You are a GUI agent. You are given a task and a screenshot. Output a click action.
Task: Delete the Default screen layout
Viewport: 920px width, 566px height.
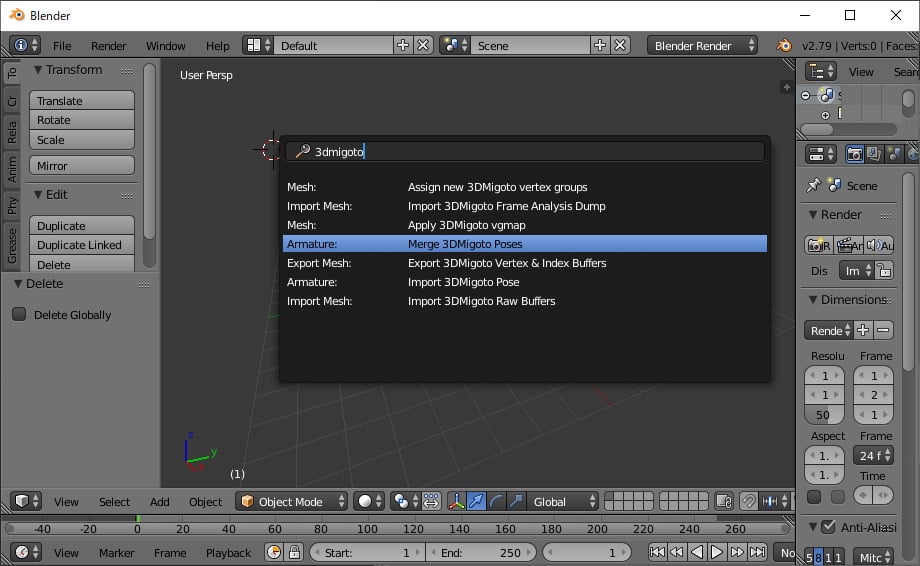(x=423, y=45)
